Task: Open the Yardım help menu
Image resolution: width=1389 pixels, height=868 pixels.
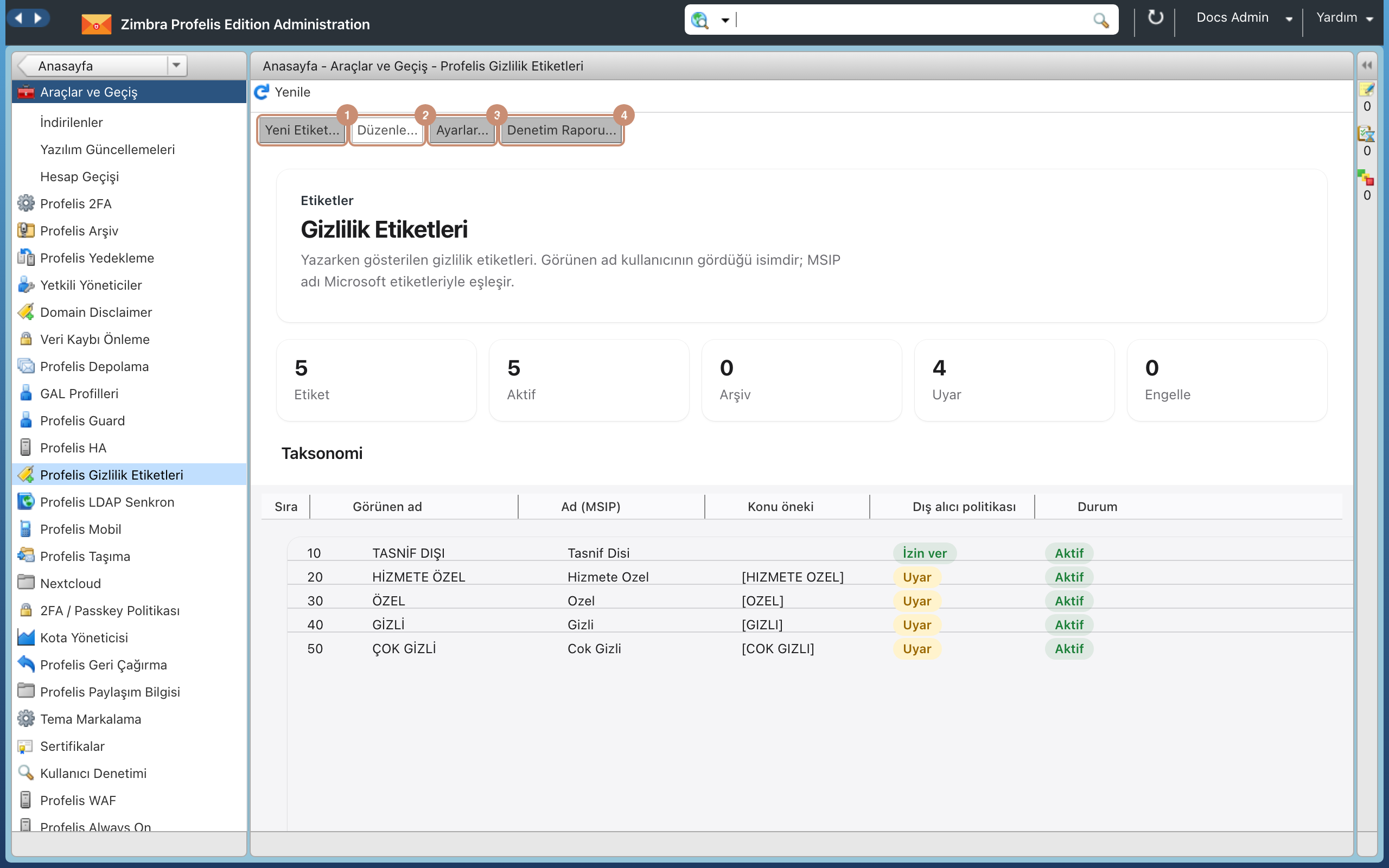Action: (x=1343, y=18)
